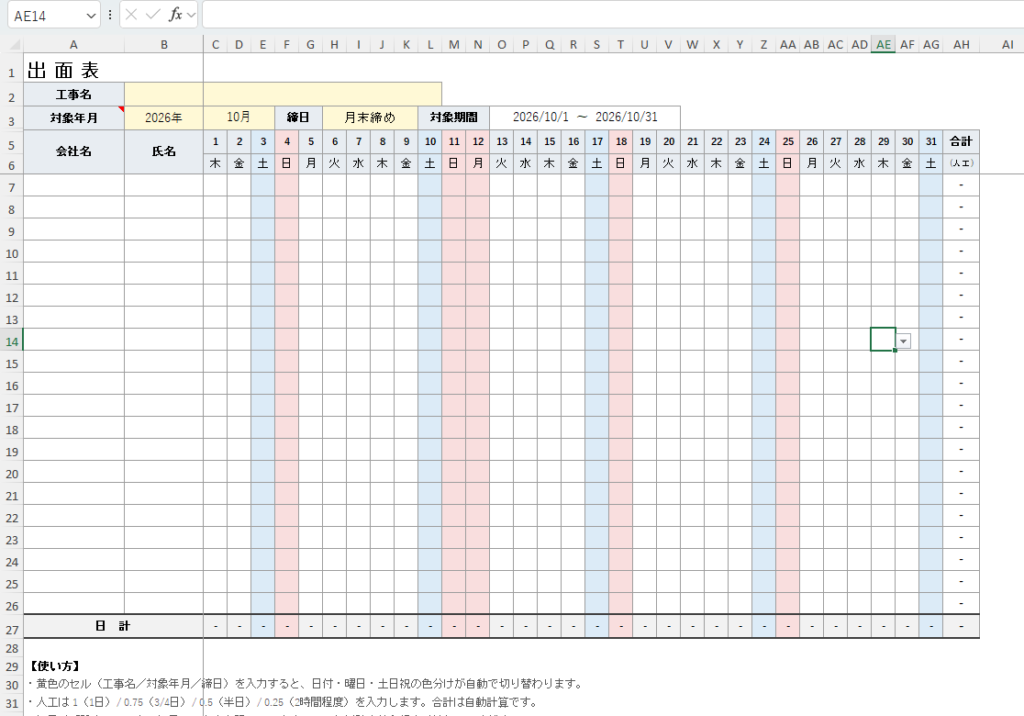The height and width of the screenshot is (716, 1024).
Task: Click the (人工) unit cell under 合計
Action: click(x=961, y=163)
